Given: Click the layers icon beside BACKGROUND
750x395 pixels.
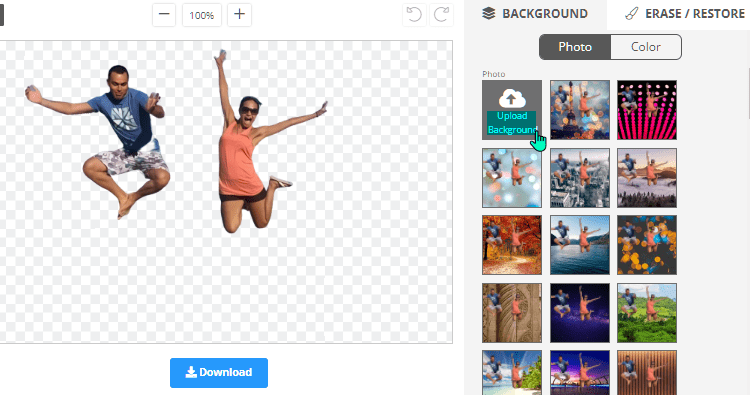Looking at the screenshot, I should (x=489, y=13).
